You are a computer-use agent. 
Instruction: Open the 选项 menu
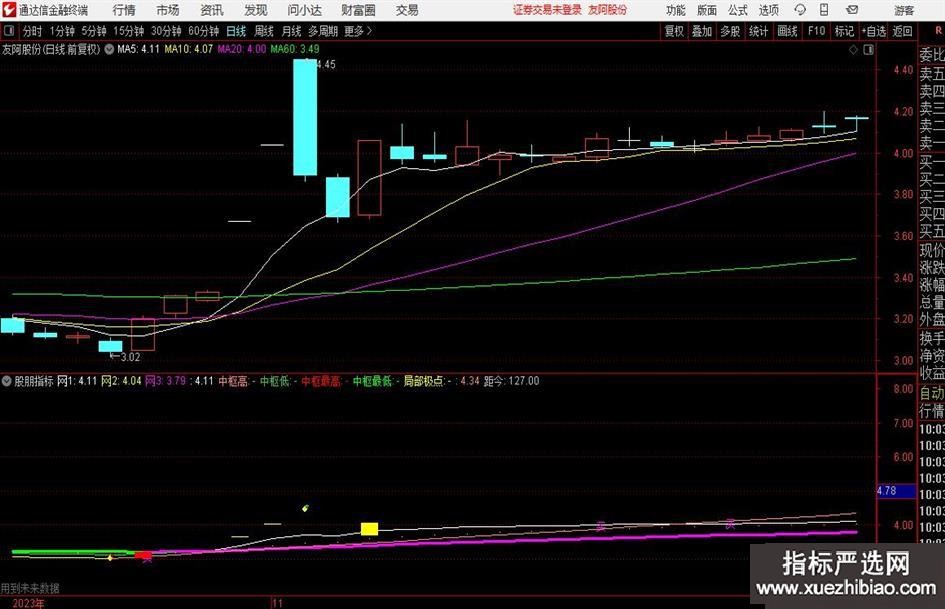pyautogui.click(x=768, y=10)
